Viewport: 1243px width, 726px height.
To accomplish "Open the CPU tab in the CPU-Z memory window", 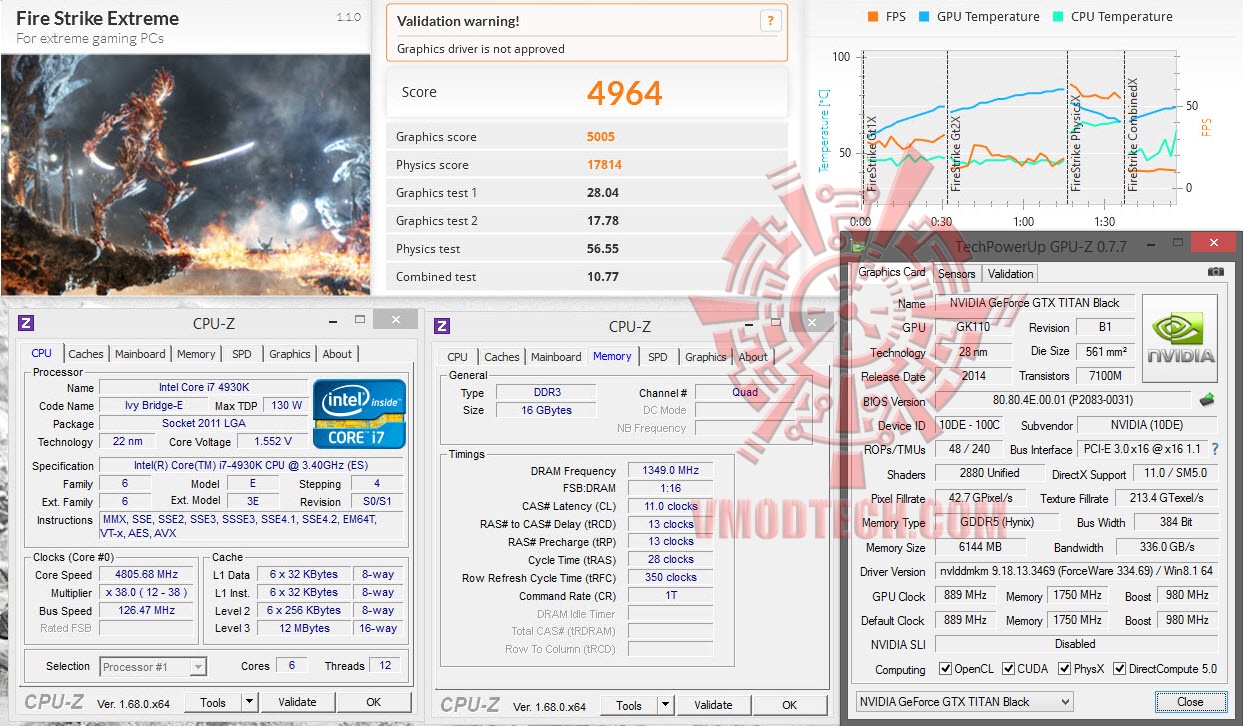I will tap(457, 356).
